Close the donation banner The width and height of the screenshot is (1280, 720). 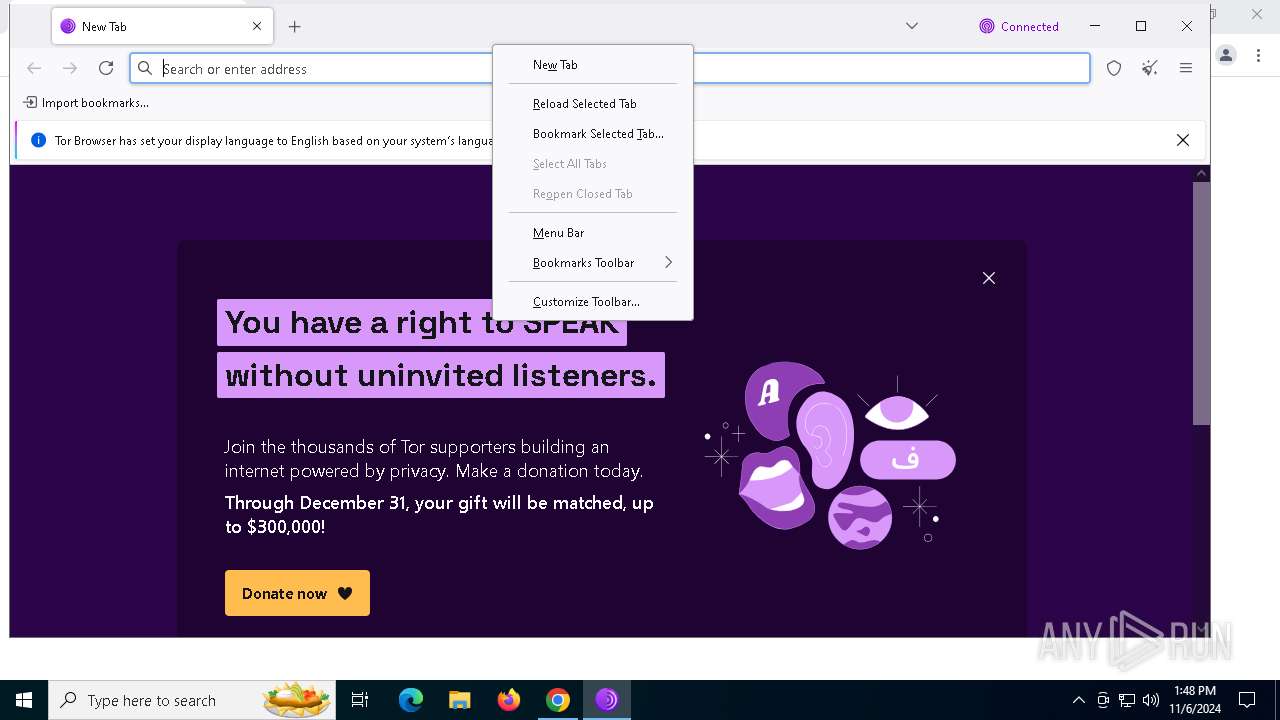[x=989, y=278]
